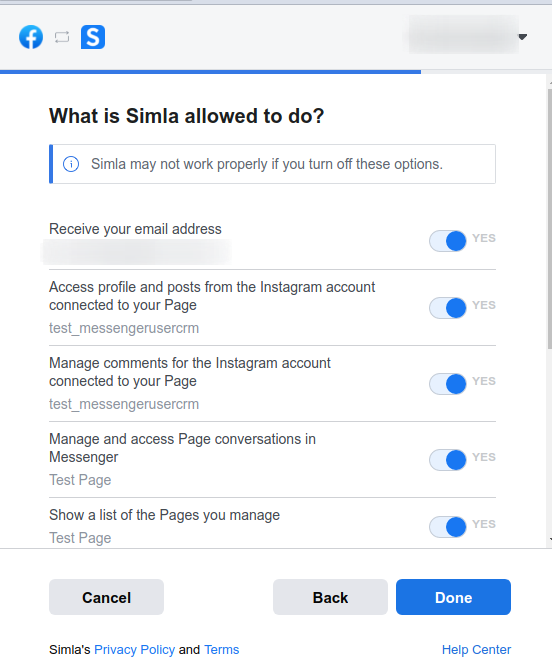Toggle Manage comments for the Instagram account
Image resolution: width=552 pixels, height=667 pixels.
tap(447, 384)
